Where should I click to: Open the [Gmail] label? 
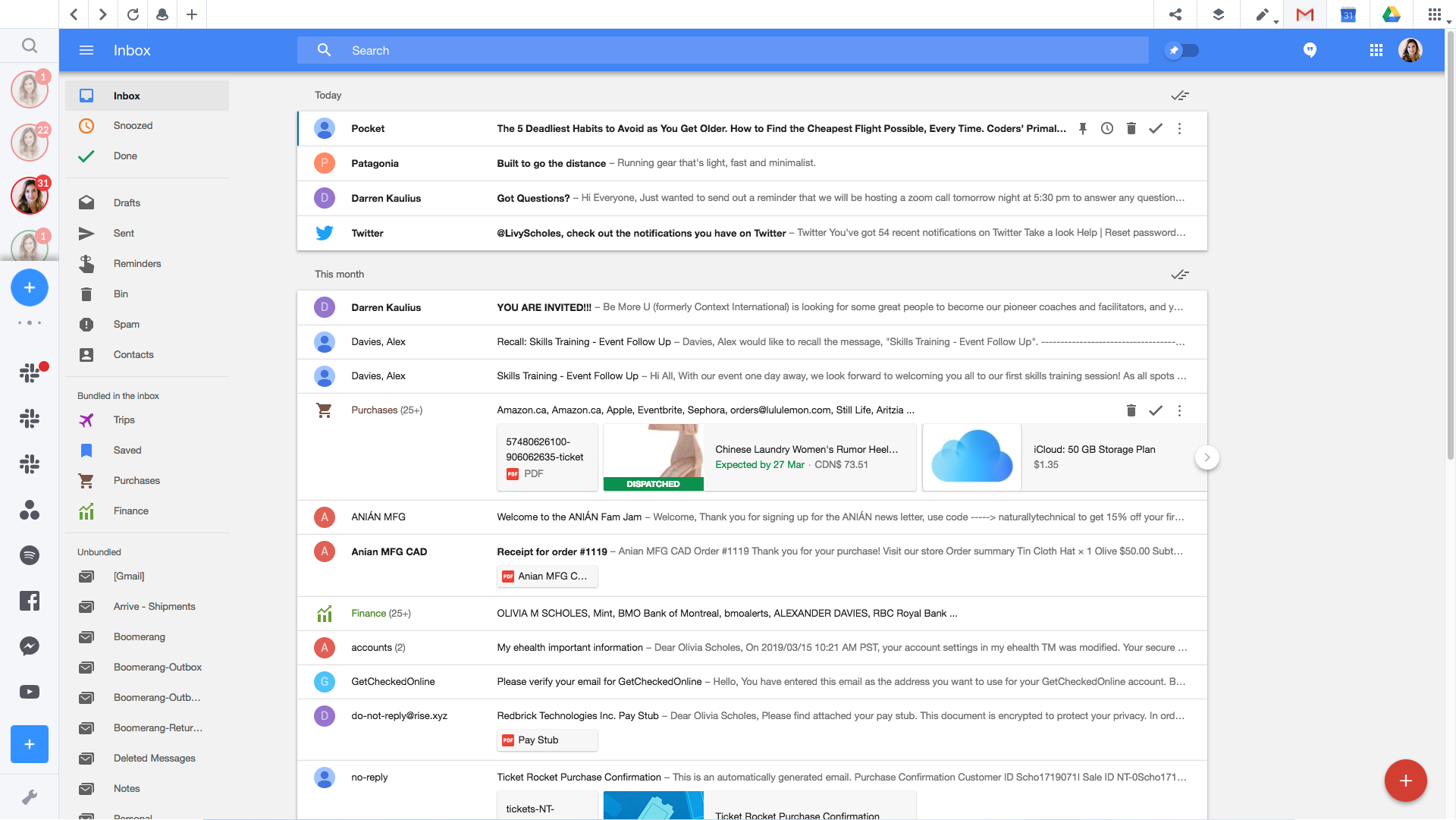147,577
